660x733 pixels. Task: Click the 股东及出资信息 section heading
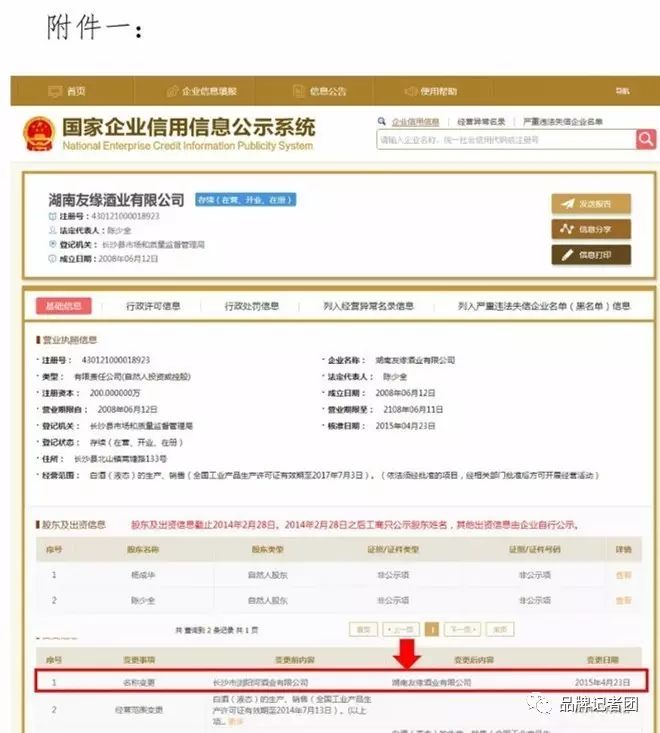coord(73,525)
